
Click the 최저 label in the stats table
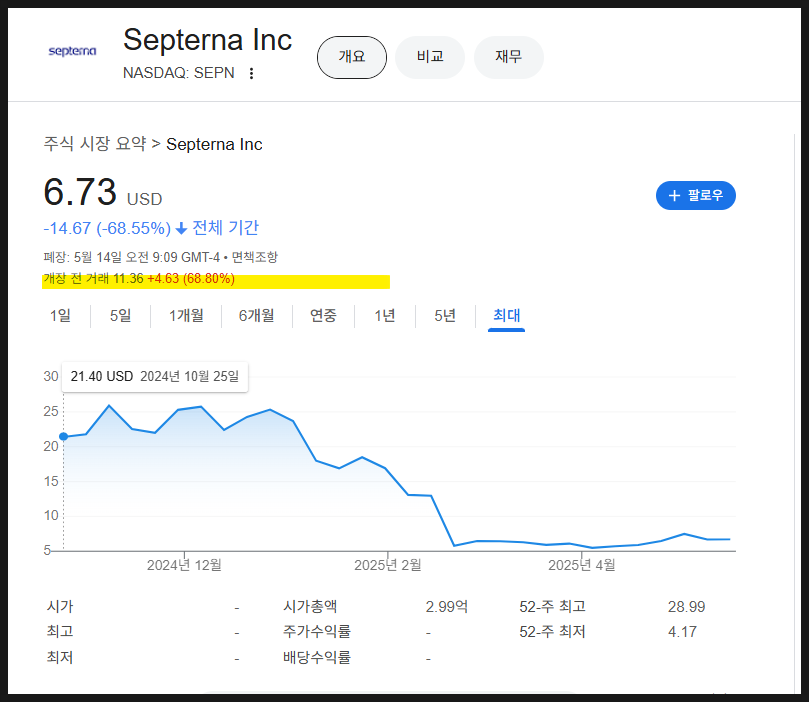[60, 658]
